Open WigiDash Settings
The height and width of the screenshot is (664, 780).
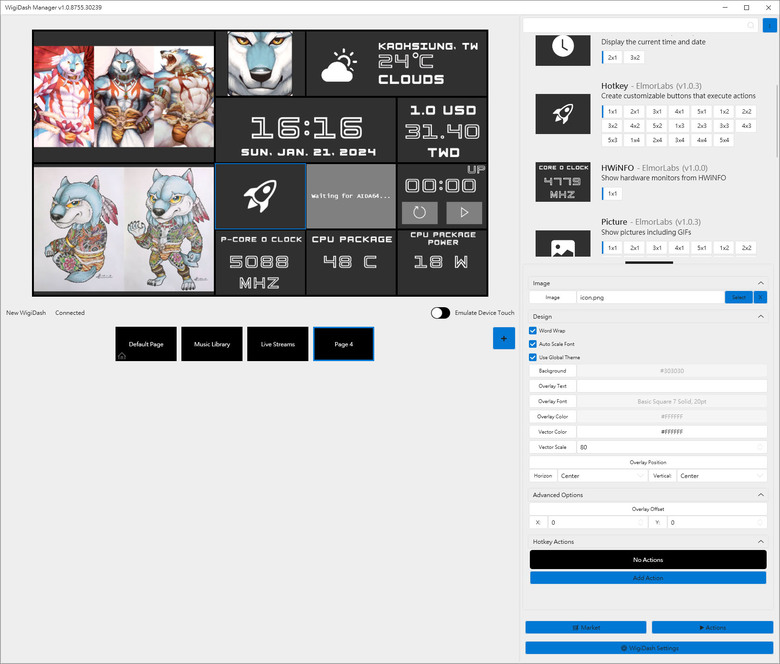[649, 648]
